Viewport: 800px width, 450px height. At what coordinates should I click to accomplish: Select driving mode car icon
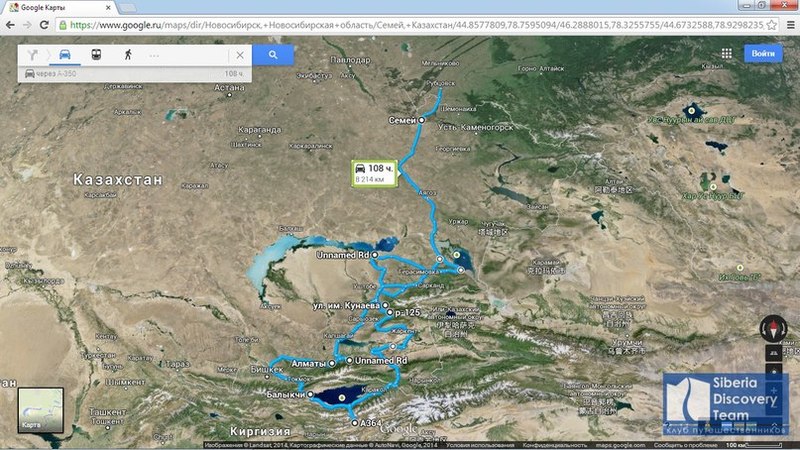tap(65, 55)
